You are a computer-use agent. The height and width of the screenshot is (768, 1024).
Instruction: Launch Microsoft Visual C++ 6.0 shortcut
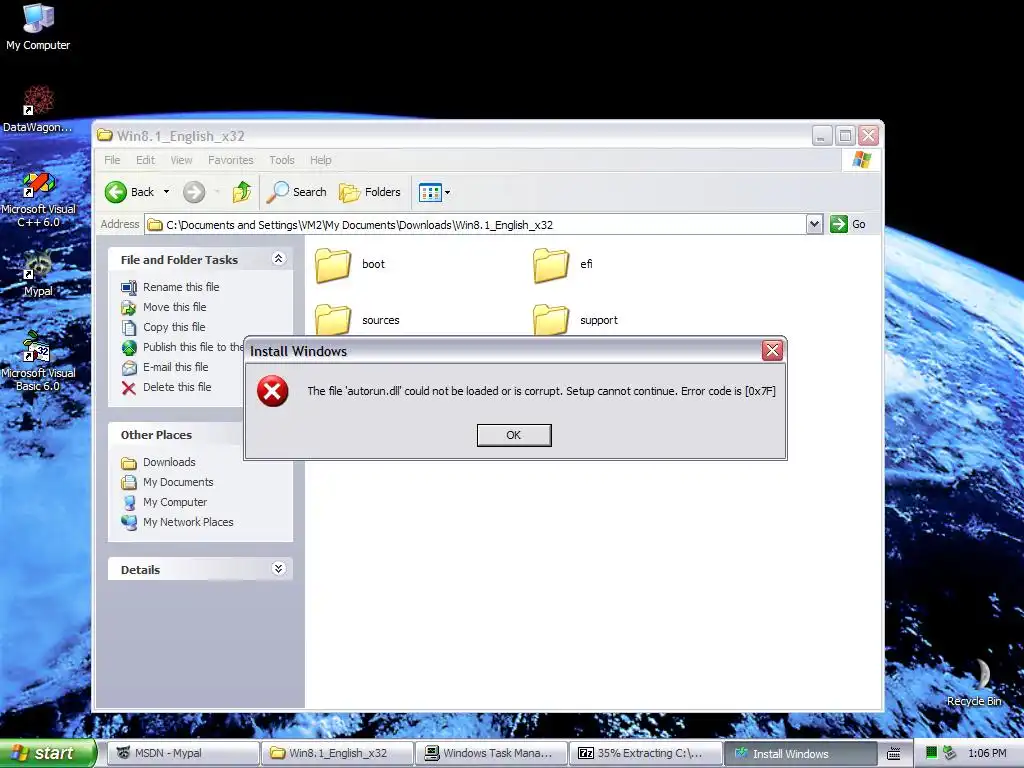[38, 199]
